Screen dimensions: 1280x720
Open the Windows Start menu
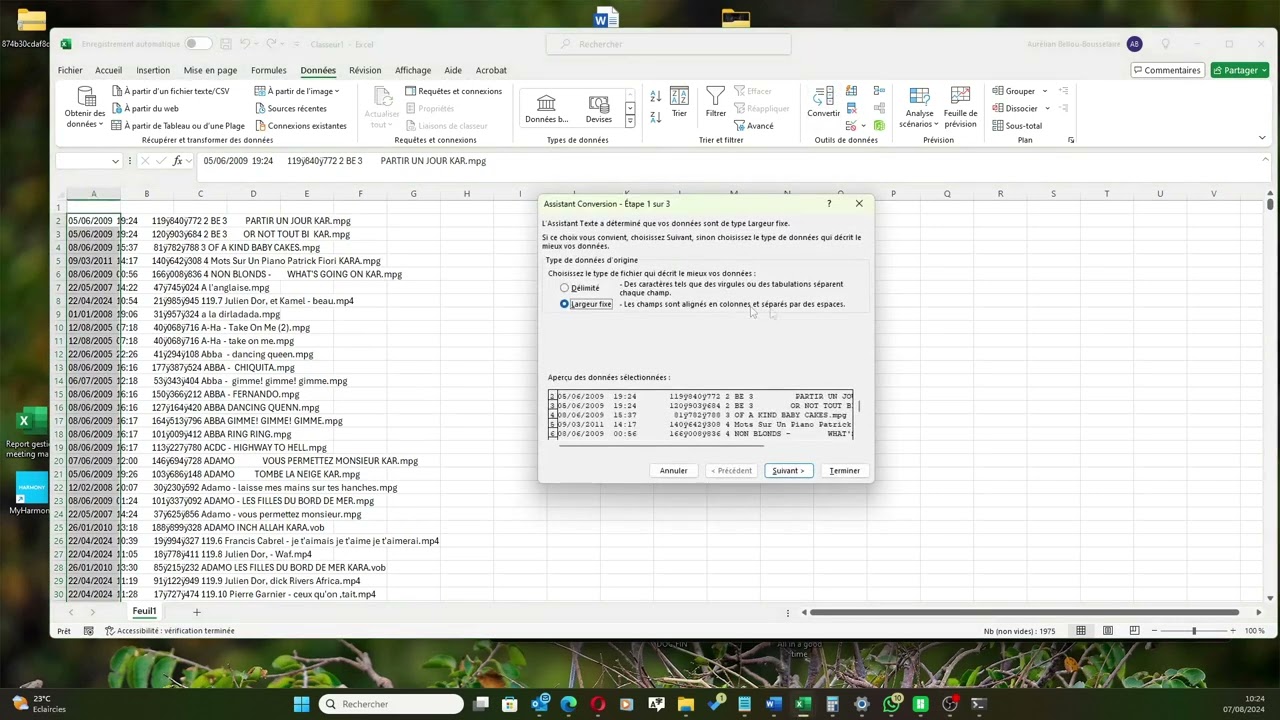301,704
